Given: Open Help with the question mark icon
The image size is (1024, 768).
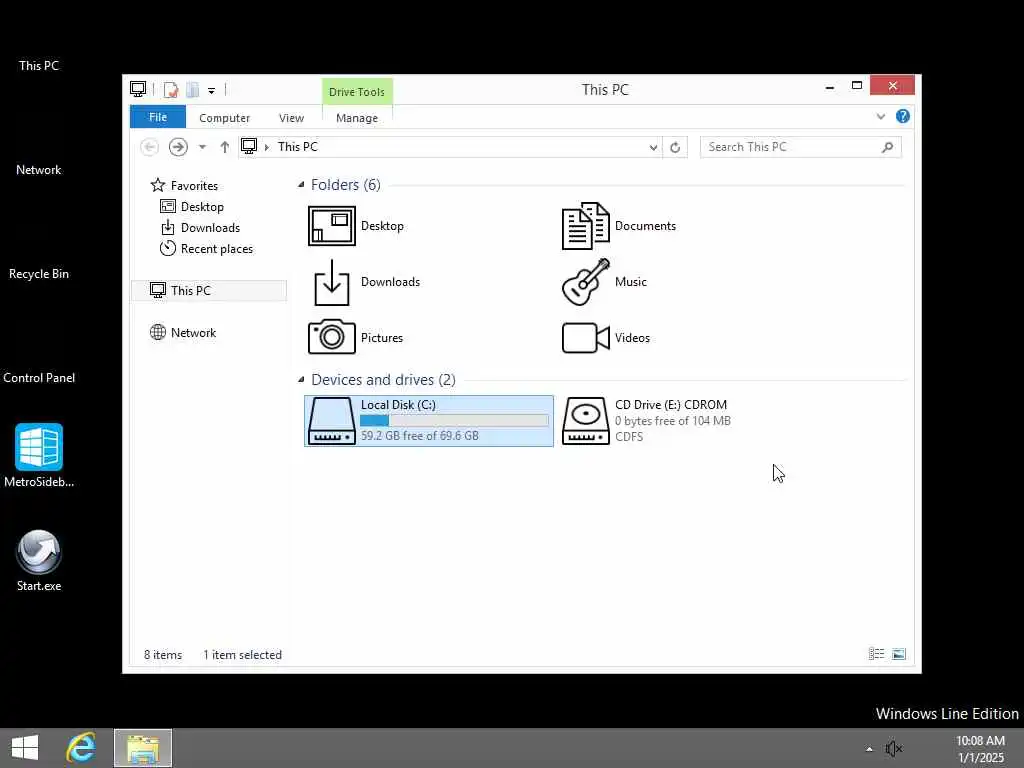Looking at the screenshot, I should [x=903, y=116].
